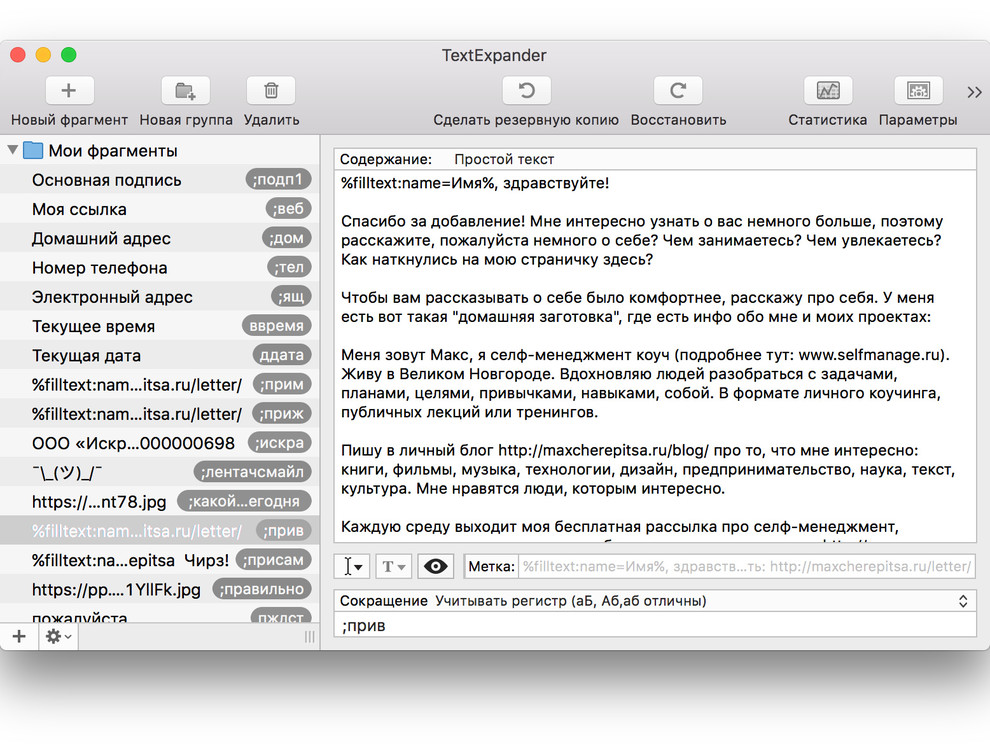Click the trash Delete icon
The width and height of the screenshot is (990, 752).
coord(271,91)
